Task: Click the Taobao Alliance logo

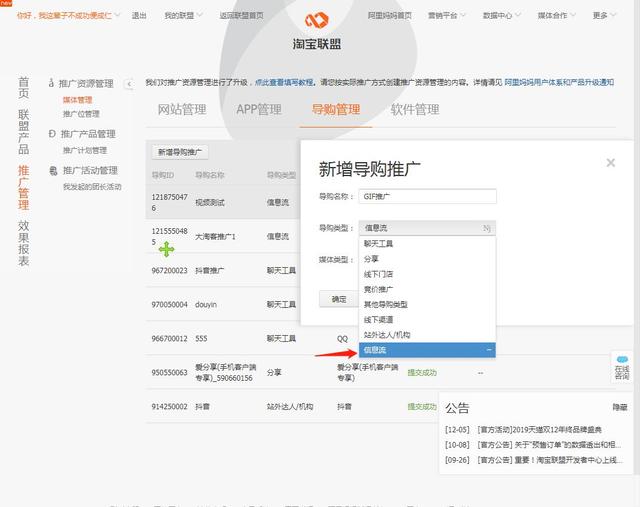Action: pyautogui.click(x=317, y=31)
